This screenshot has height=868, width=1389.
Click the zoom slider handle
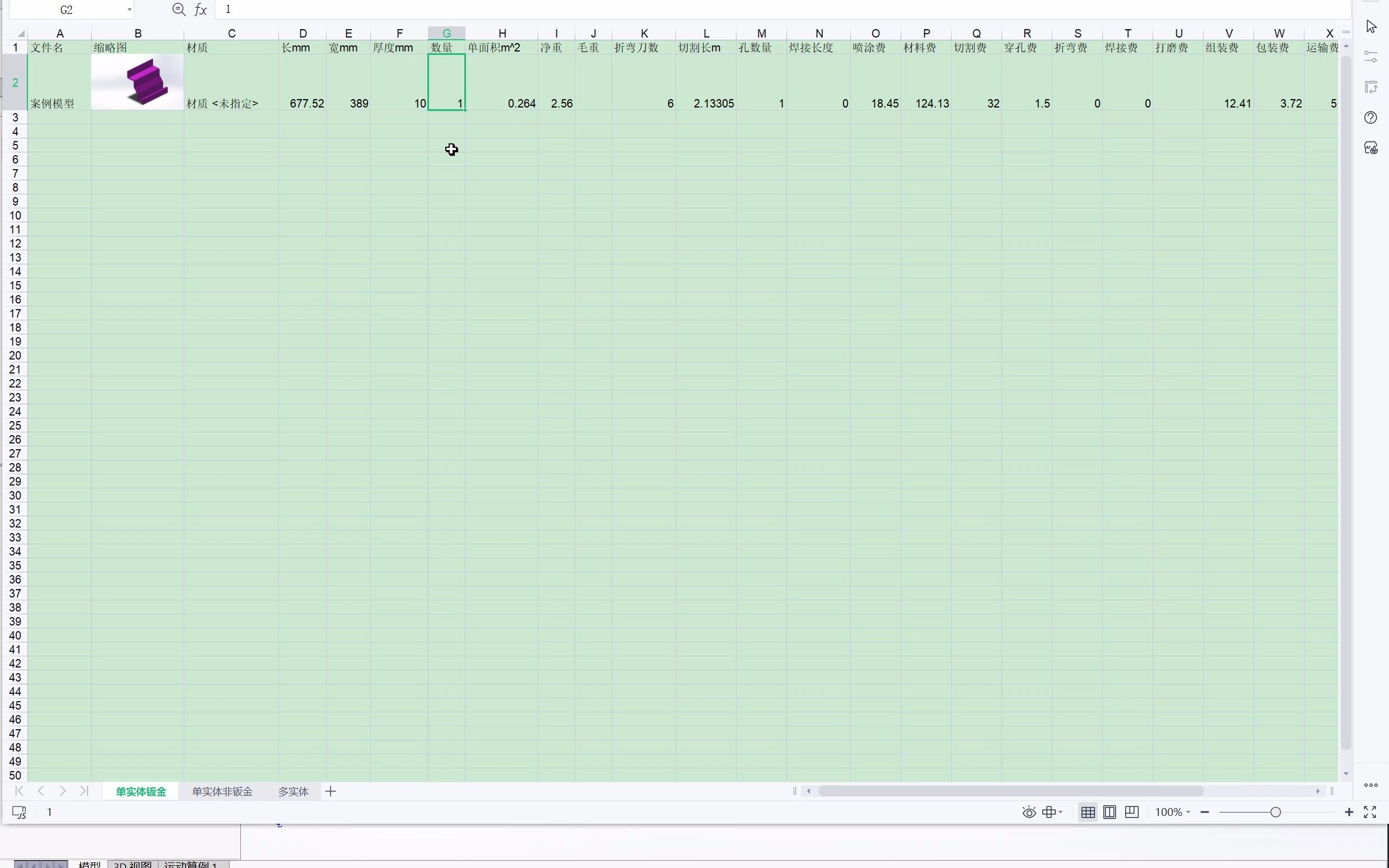click(x=1275, y=812)
